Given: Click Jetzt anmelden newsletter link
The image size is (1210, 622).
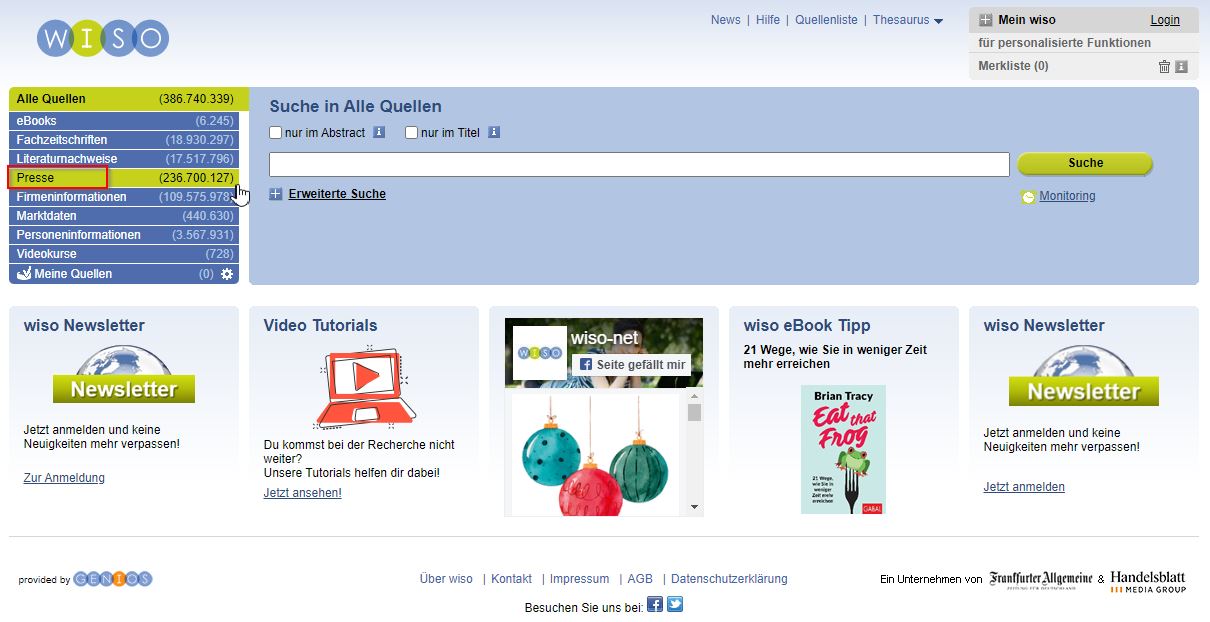Looking at the screenshot, I should (x=1024, y=487).
